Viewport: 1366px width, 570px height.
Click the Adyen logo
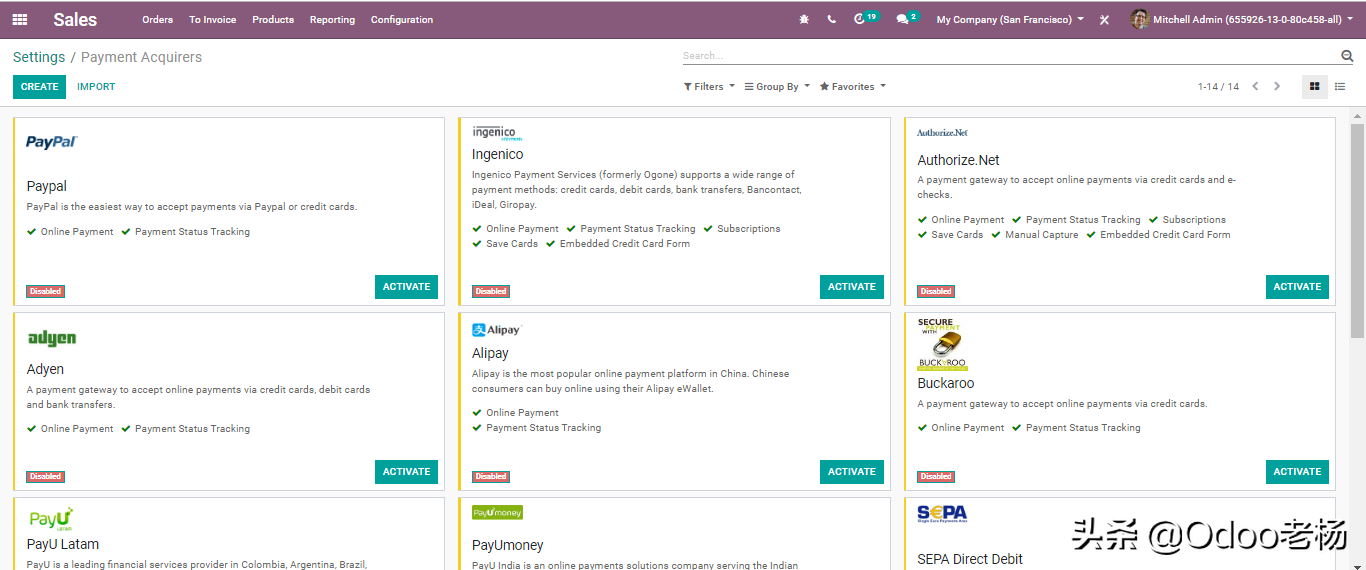pyautogui.click(x=52, y=338)
